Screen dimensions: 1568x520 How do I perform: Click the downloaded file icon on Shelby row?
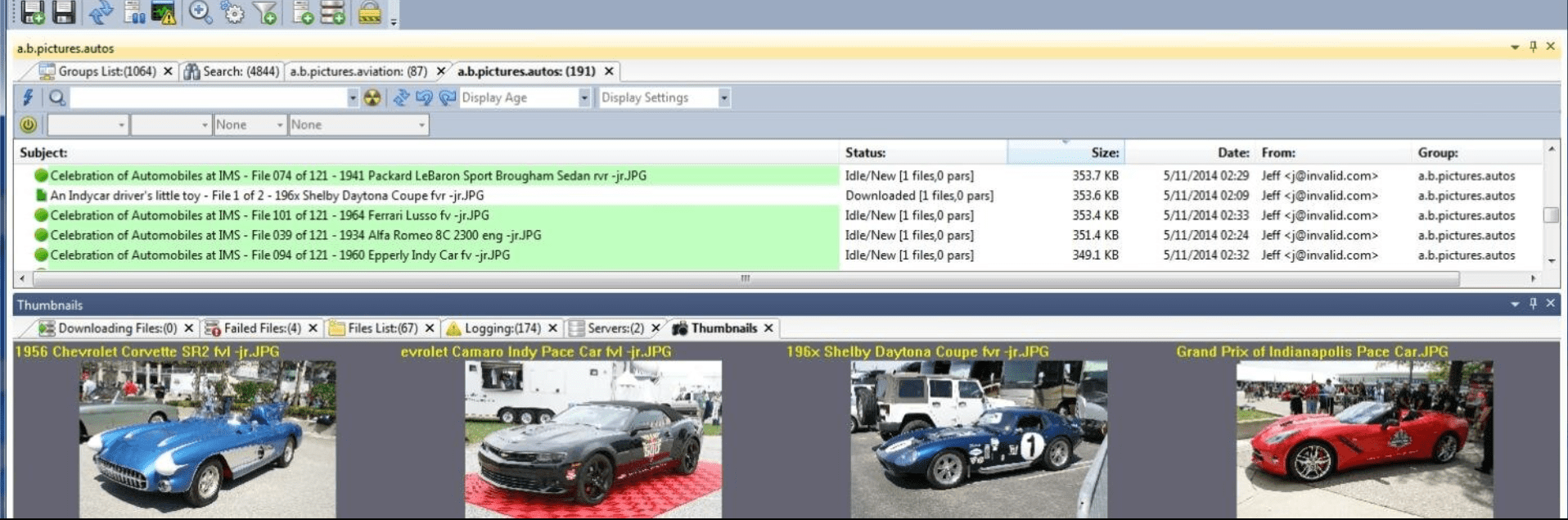coord(41,196)
